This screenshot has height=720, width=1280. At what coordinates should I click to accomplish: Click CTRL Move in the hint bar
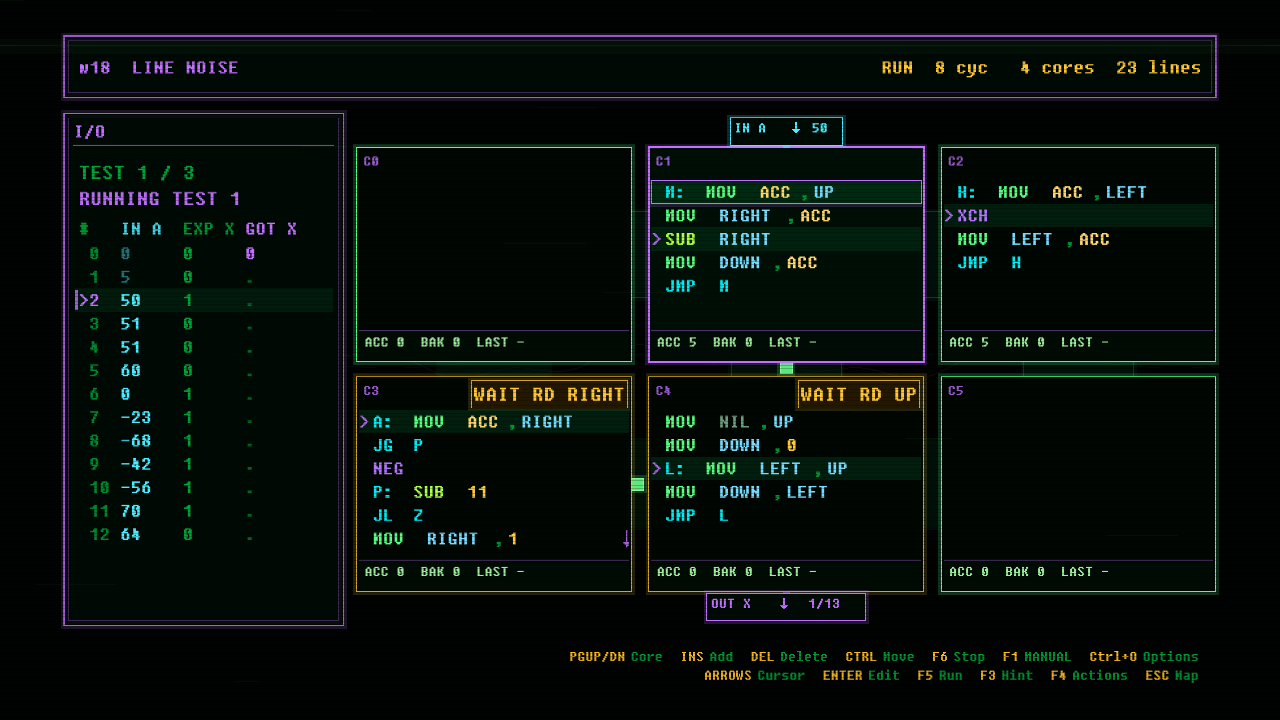pos(880,657)
